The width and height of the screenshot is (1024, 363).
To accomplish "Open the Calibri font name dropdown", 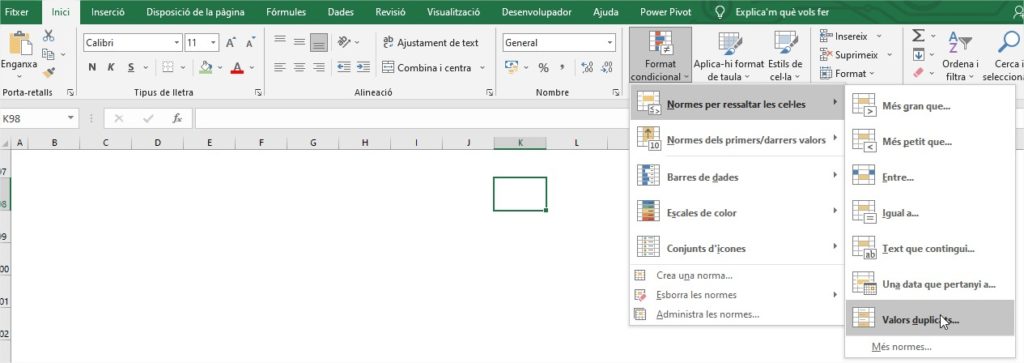I will point(176,43).
